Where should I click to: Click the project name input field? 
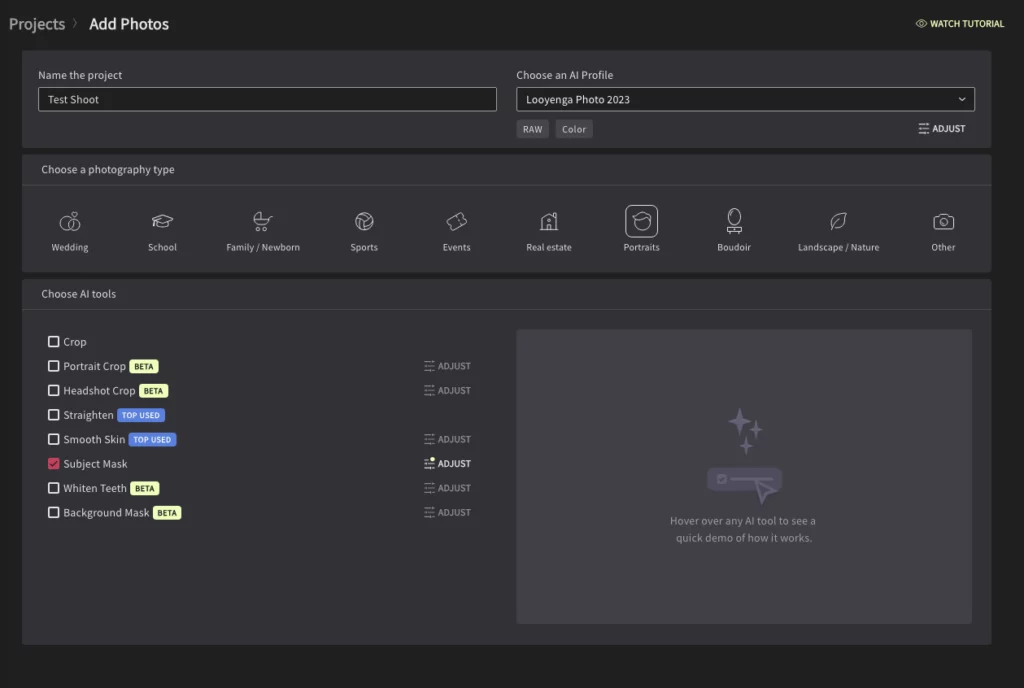point(267,99)
